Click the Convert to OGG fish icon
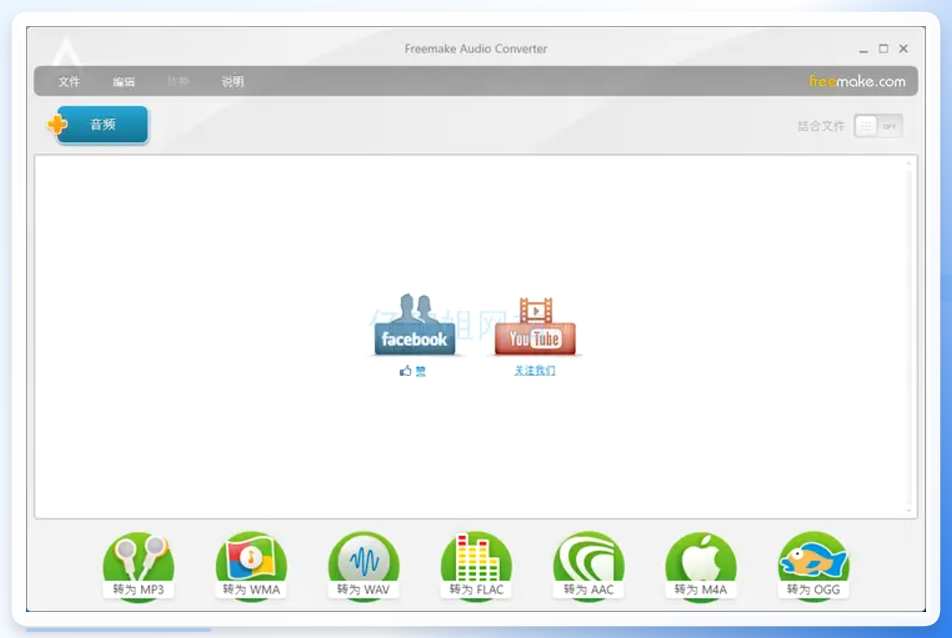This screenshot has height=638, width=952. point(813,566)
